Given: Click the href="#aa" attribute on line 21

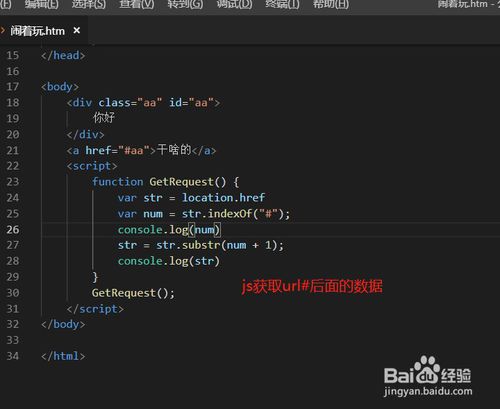Looking at the screenshot, I should pos(114,150).
